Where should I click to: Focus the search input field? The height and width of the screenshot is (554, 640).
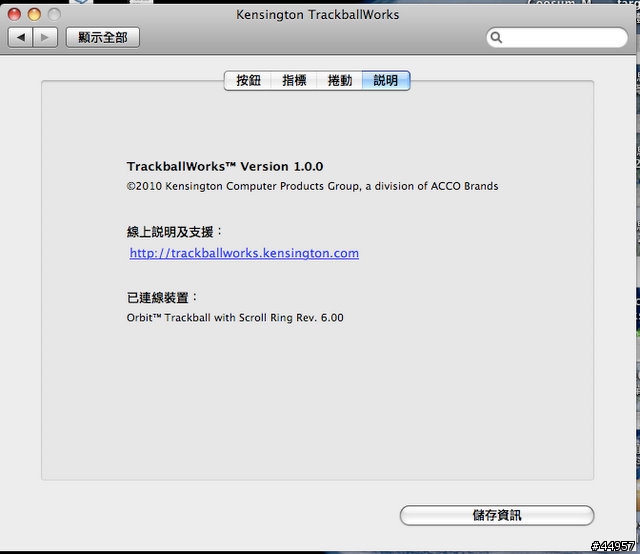pos(557,38)
